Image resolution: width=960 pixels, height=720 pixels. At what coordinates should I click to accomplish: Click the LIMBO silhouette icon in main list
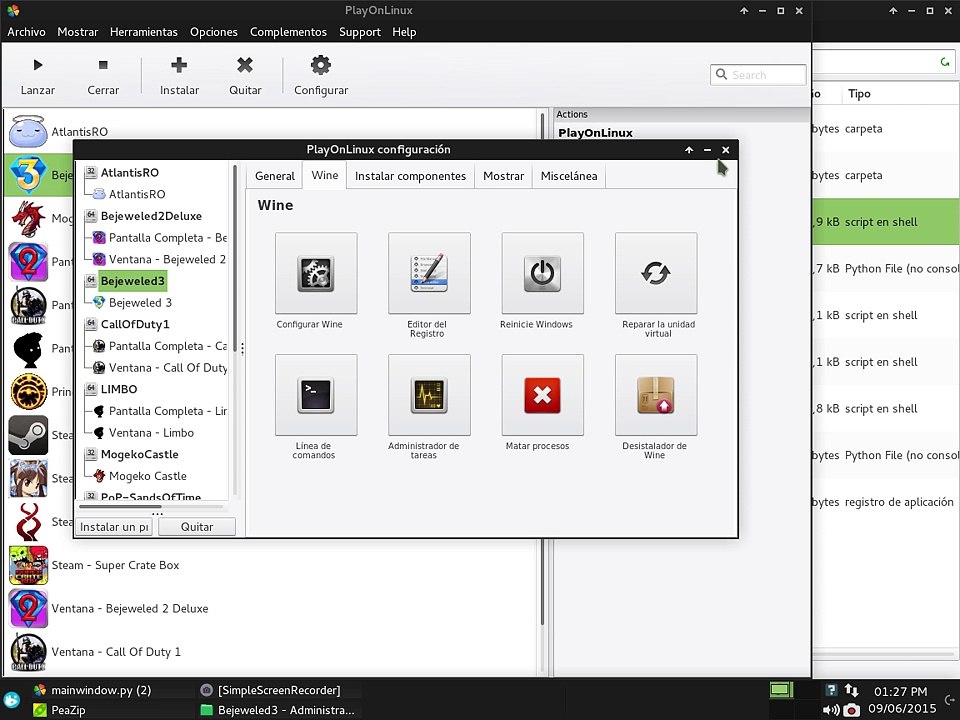pyautogui.click(x=28, y=348)
